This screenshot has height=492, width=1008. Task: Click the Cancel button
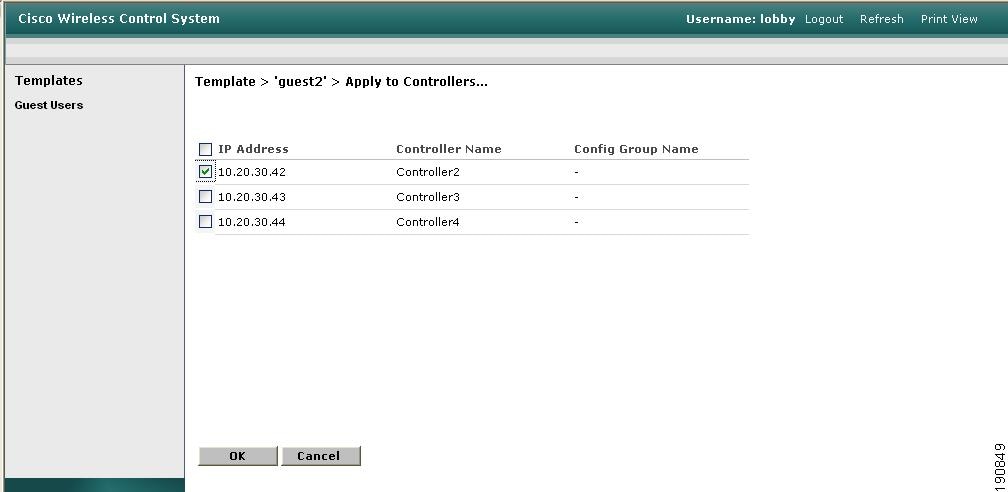321,456
